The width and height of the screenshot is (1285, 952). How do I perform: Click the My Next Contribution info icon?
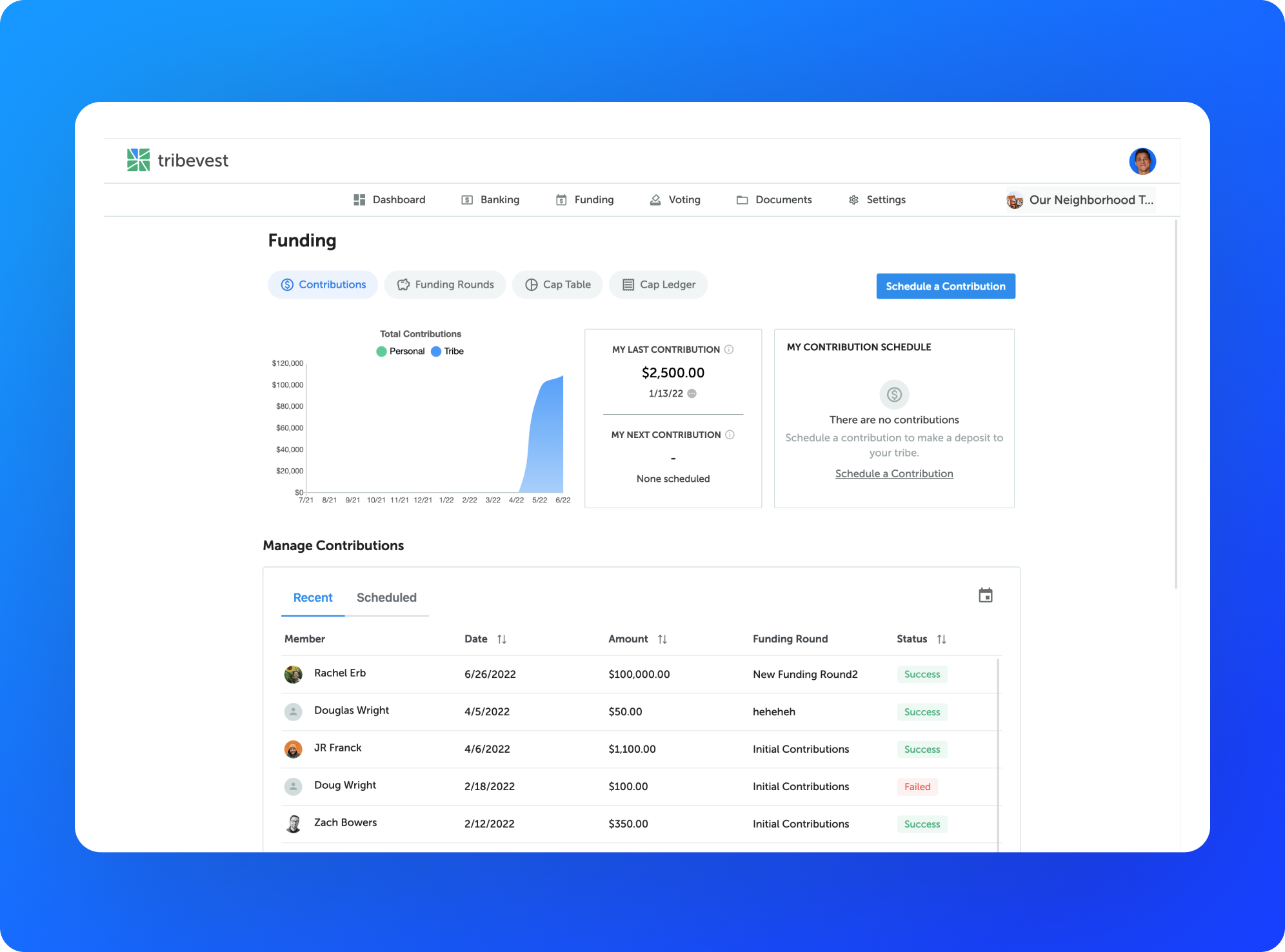pyautogui.click(x=730, y=435)
